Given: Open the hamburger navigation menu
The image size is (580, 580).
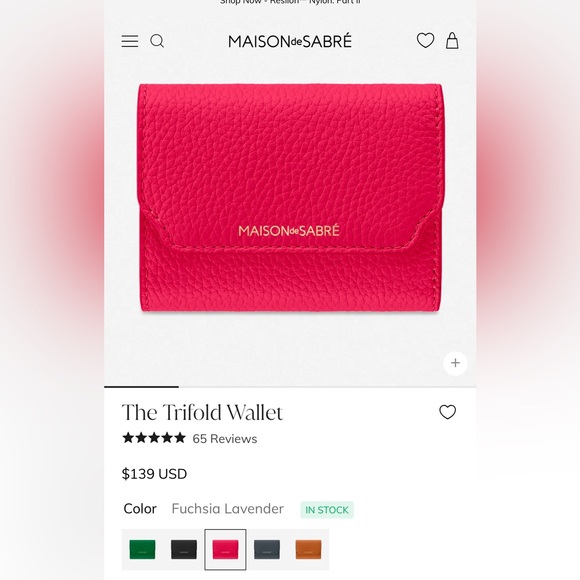Looking at the screenshot, I should click(x=130, y=41).
